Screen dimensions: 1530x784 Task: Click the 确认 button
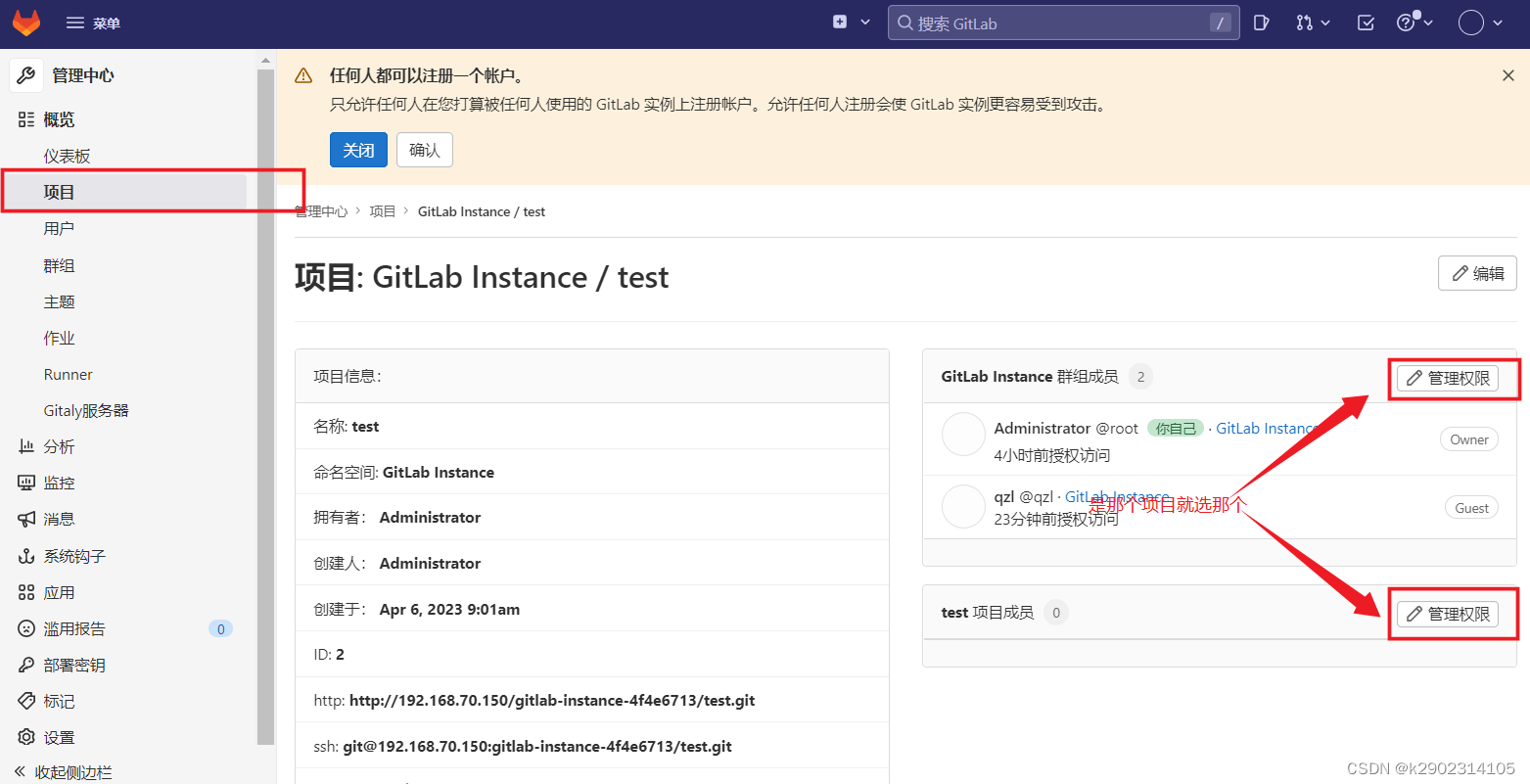425,150
